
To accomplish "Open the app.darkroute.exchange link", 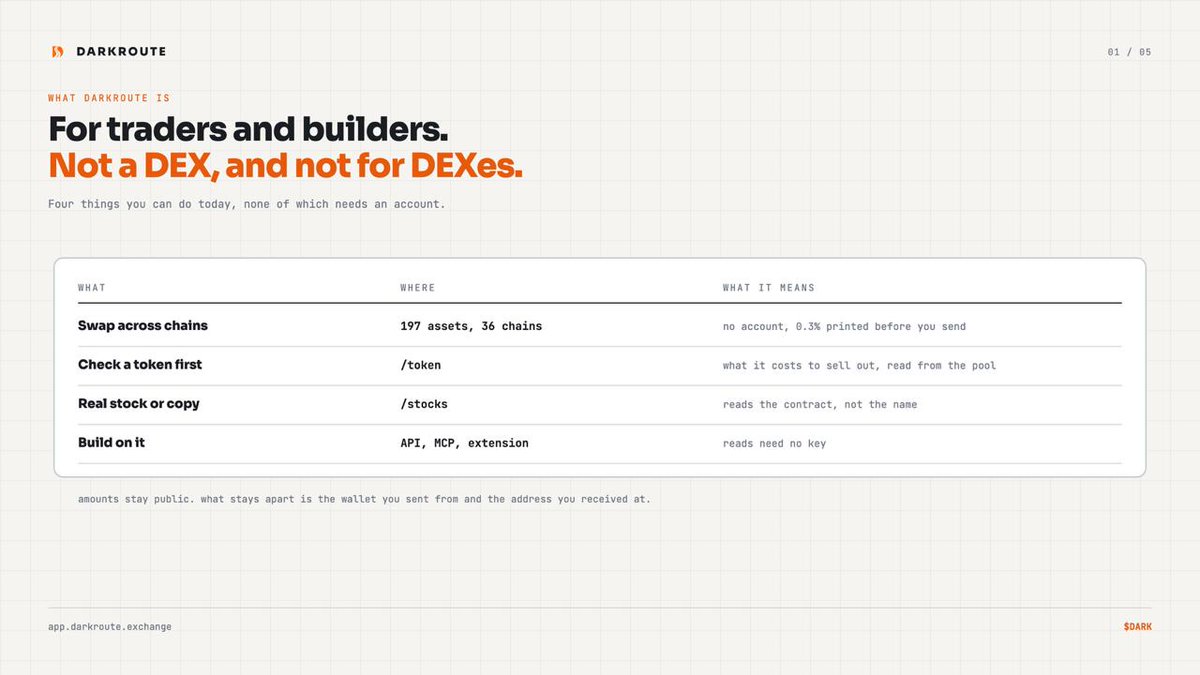I will [x=110, y=627].
